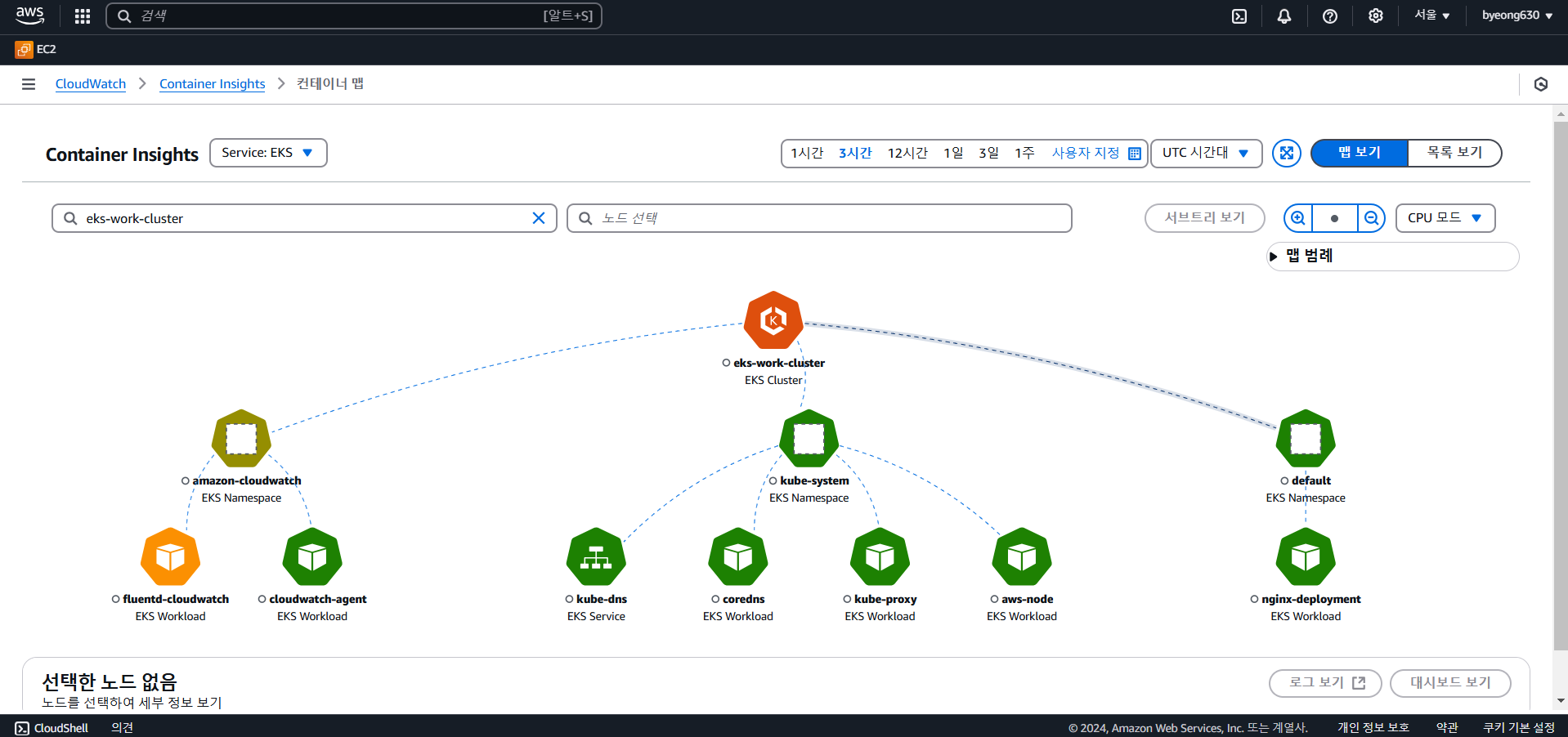
Task: Open the 의견 feedback link
Action: 123,728
